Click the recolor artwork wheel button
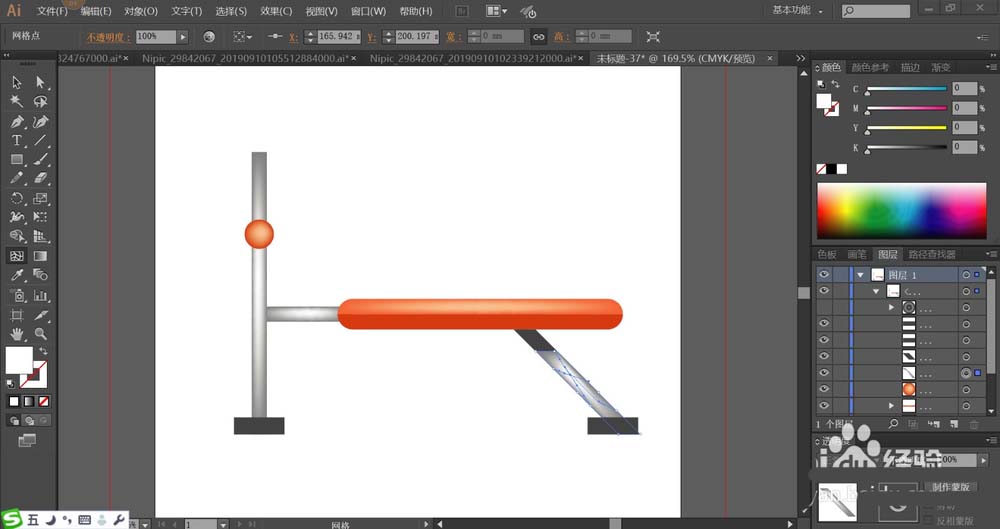Screen dimensions: 1000x529 point(209,37)
